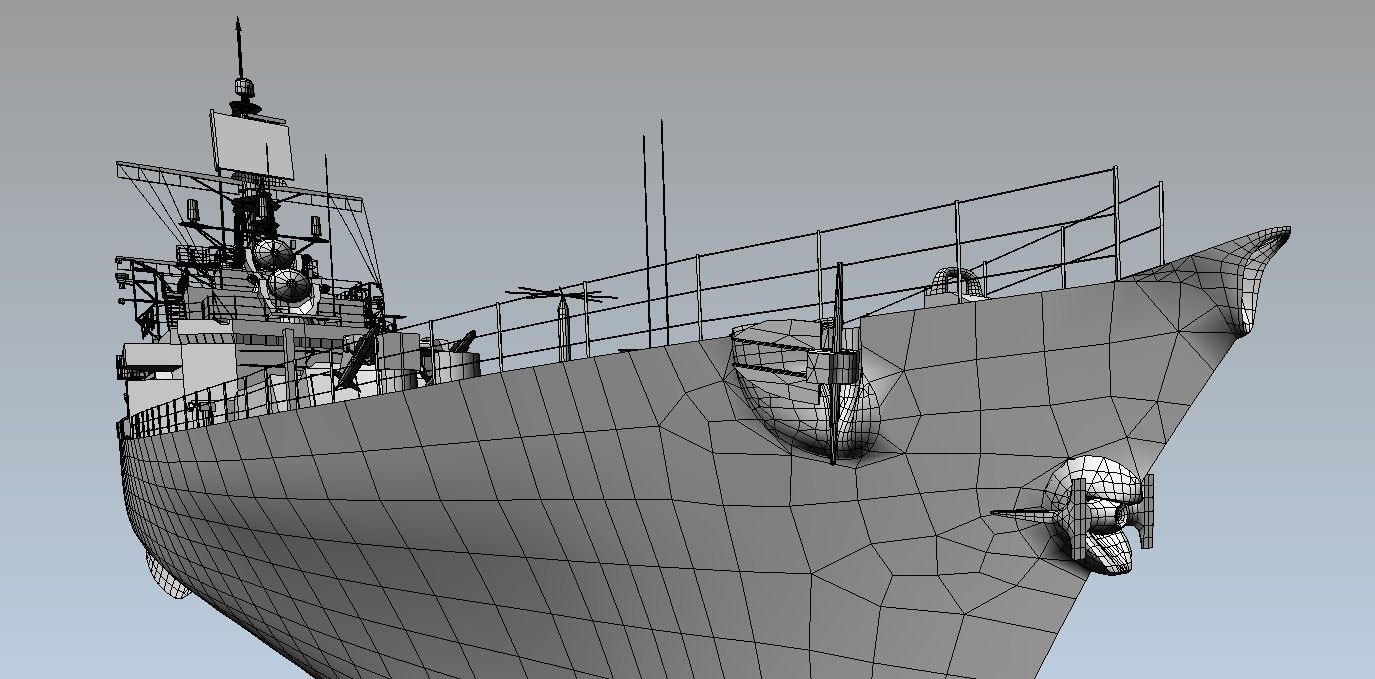Pick the rectangular radar antenna atop the mast
This screenshot has height=679, width=1375.
[251, 144]
